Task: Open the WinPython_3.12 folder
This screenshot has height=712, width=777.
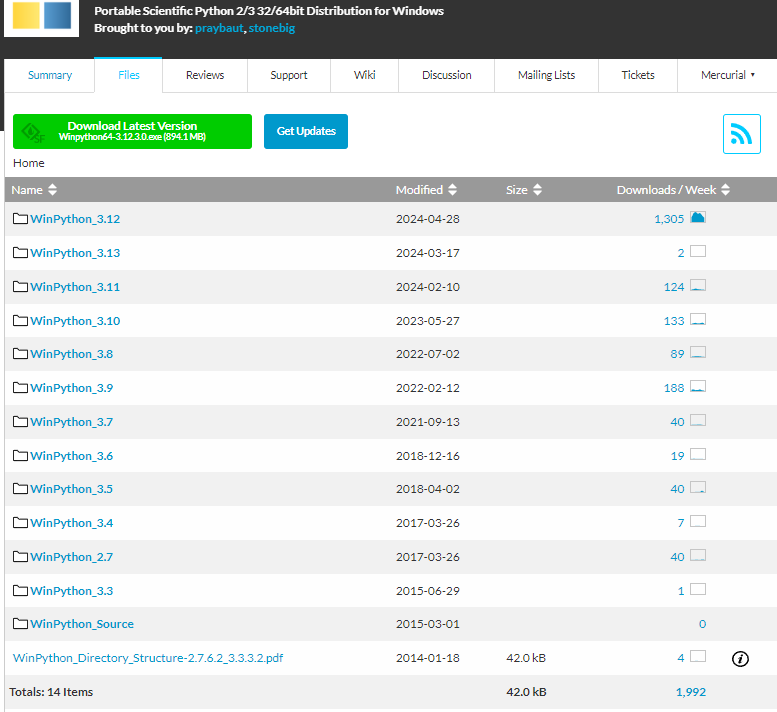Action: 75,219
